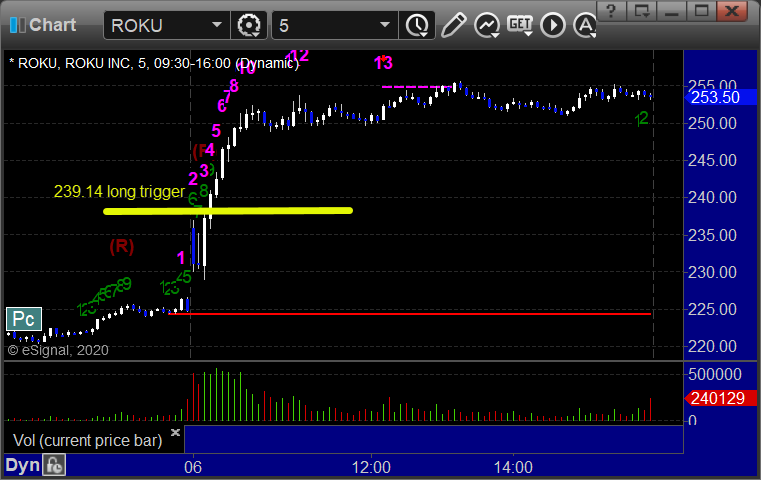Screen dimensions: 761x480
Task: Click the magenta 13 count marker
Action: [x=383, y=63]
